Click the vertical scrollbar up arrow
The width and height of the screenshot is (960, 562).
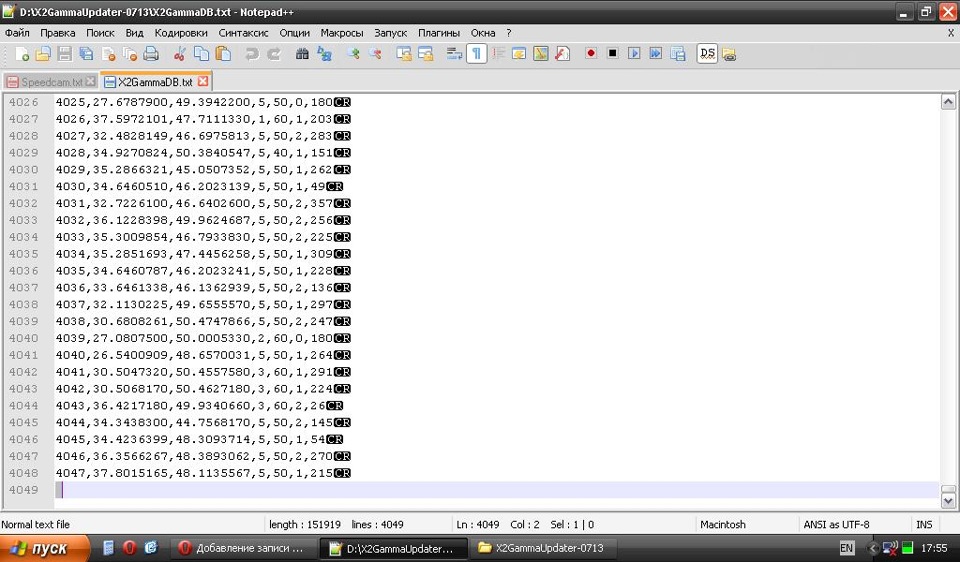(948, 102)
